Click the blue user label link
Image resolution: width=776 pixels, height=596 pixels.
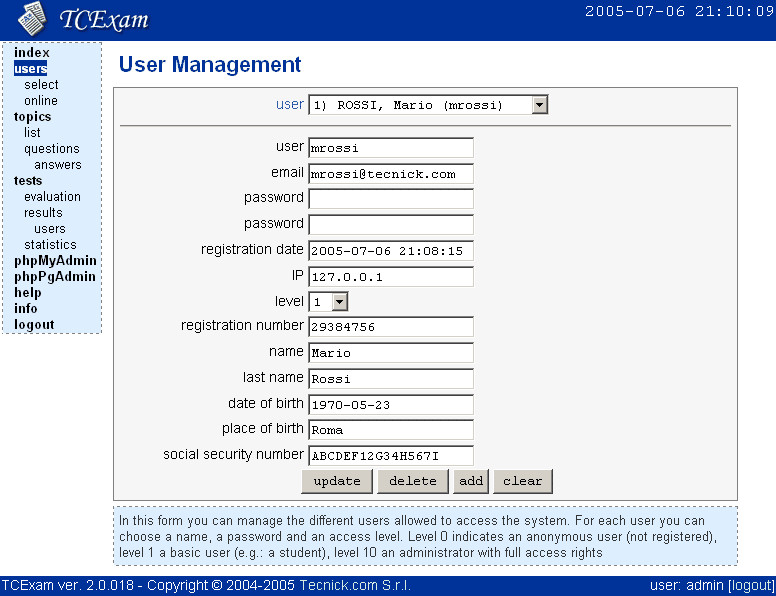tap(290, 104)
